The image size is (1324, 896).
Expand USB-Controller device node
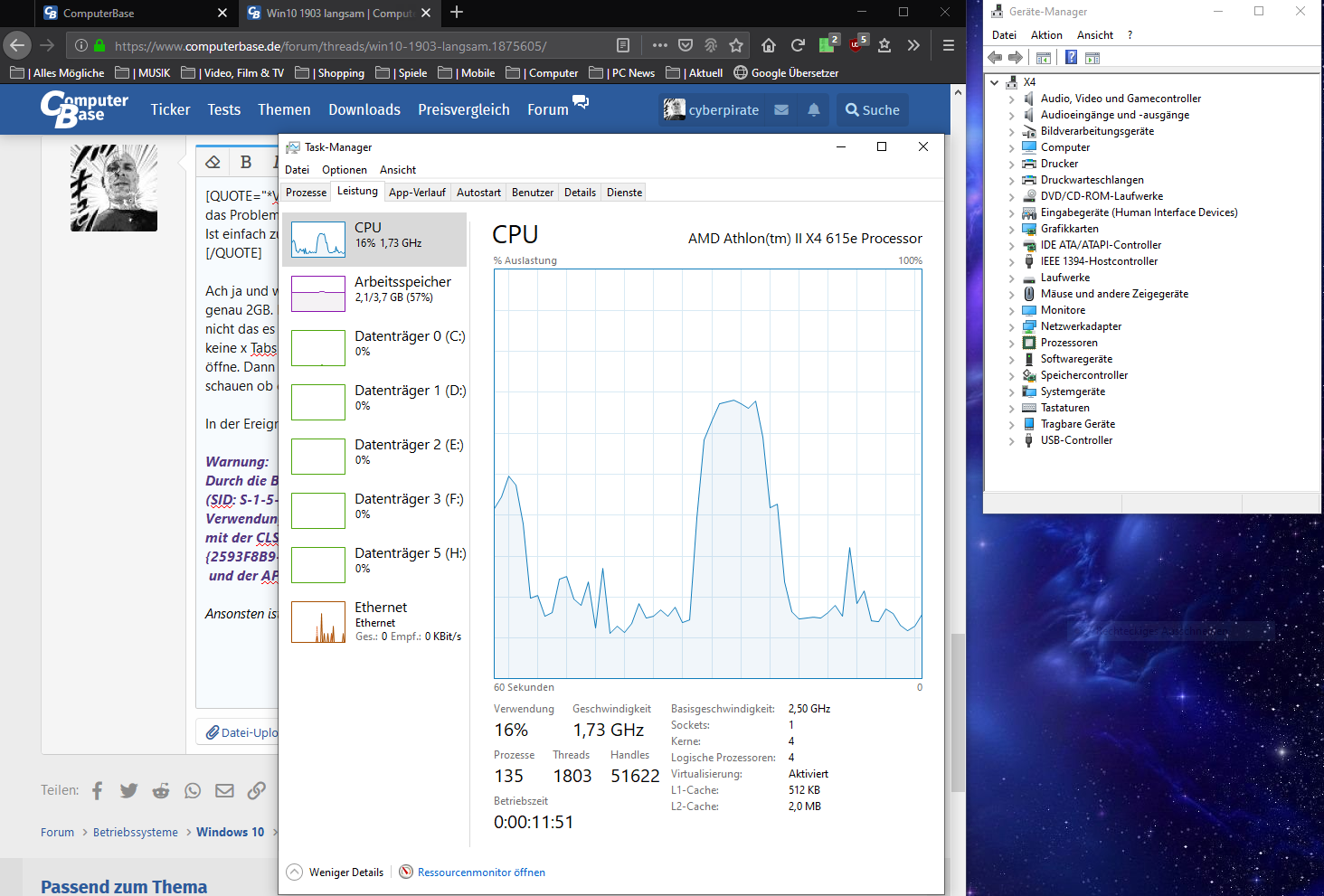pyautogui.click(x=1012, y=440)
